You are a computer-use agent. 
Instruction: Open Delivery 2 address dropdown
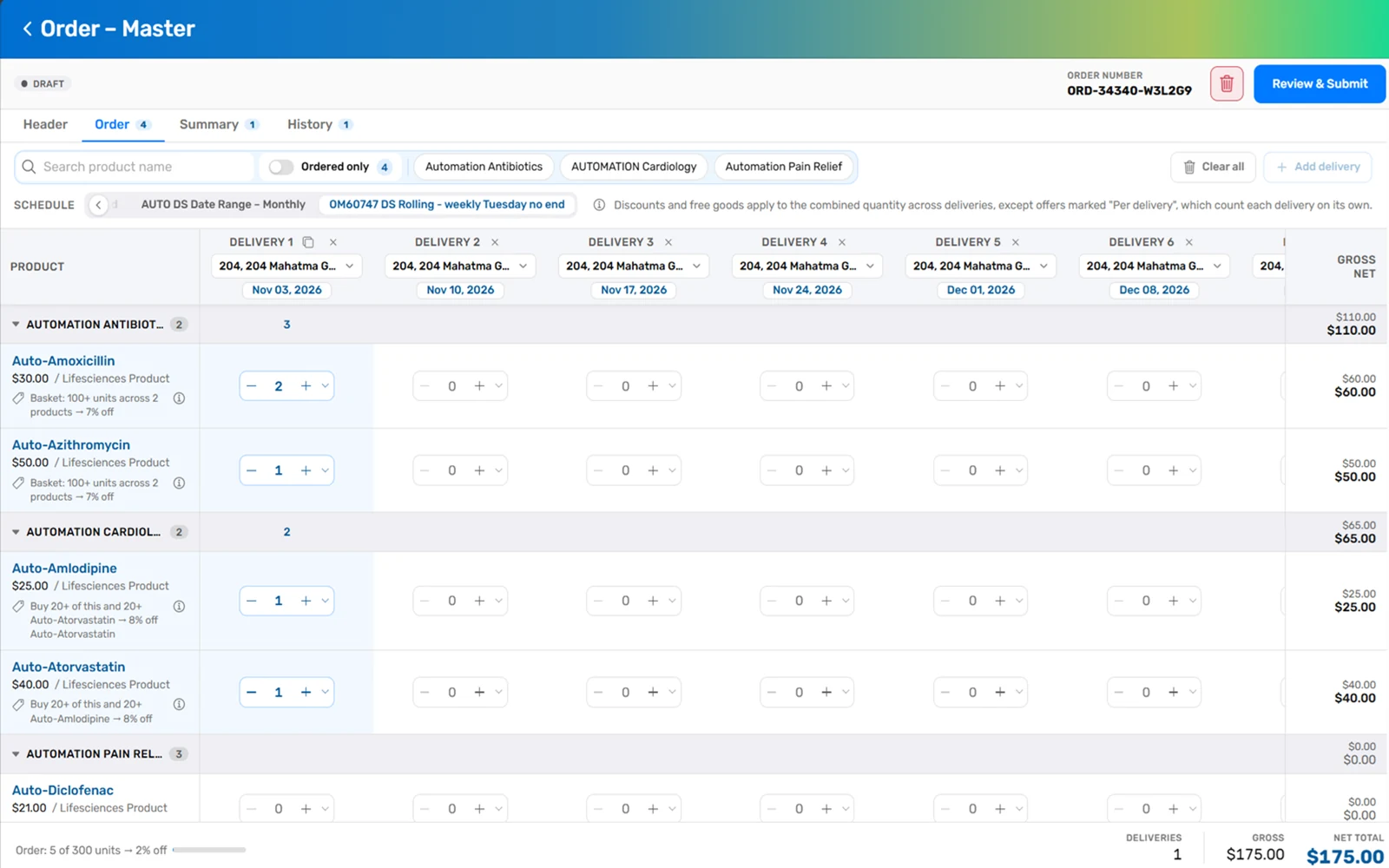click(460, 266)
